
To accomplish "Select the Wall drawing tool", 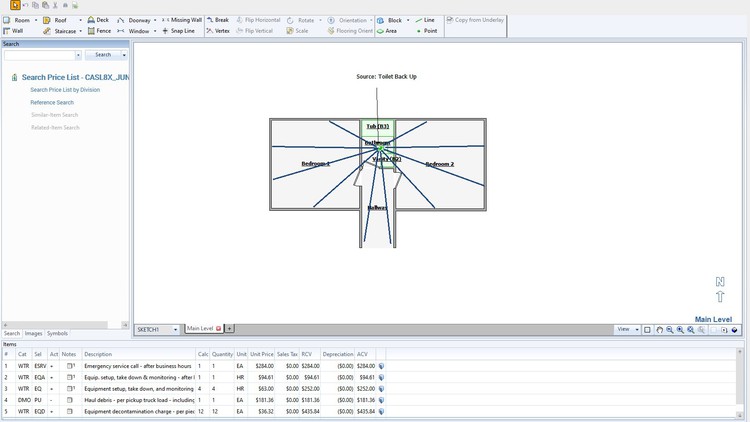I will (13, 31).
